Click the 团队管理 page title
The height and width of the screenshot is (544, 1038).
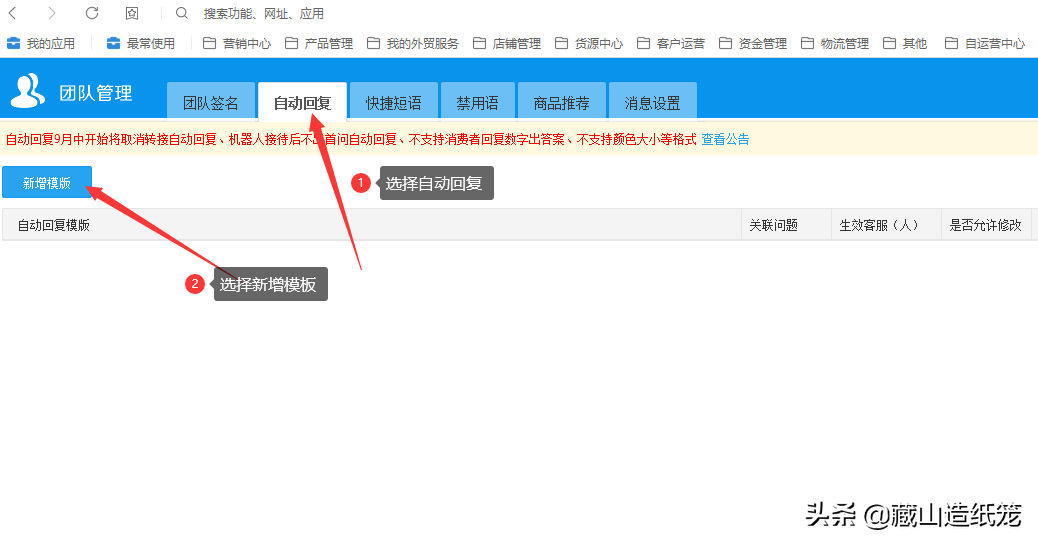click(95, 93)
